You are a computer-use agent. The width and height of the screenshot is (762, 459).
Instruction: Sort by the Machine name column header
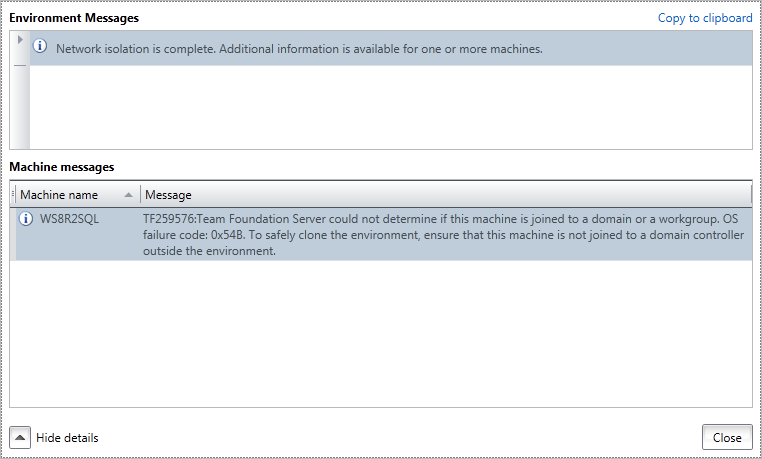coord(60,194)
